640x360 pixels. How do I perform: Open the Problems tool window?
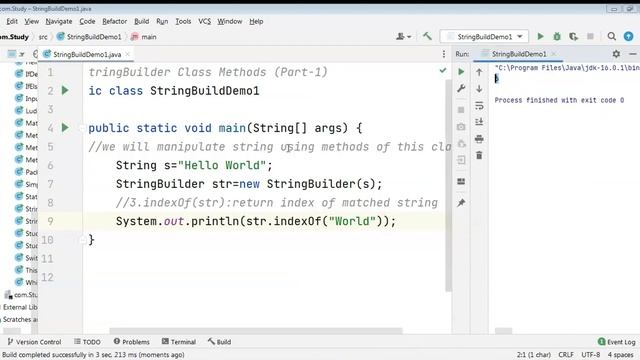131,342
